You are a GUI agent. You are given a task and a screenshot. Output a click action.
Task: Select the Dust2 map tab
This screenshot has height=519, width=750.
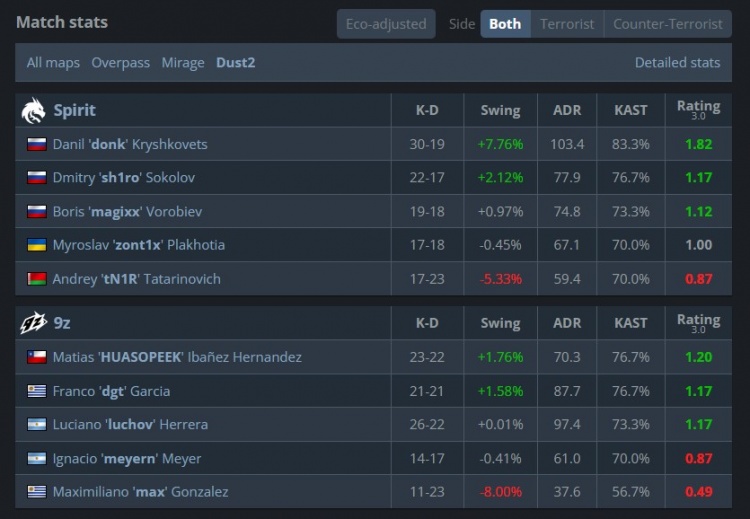point(235,63)
